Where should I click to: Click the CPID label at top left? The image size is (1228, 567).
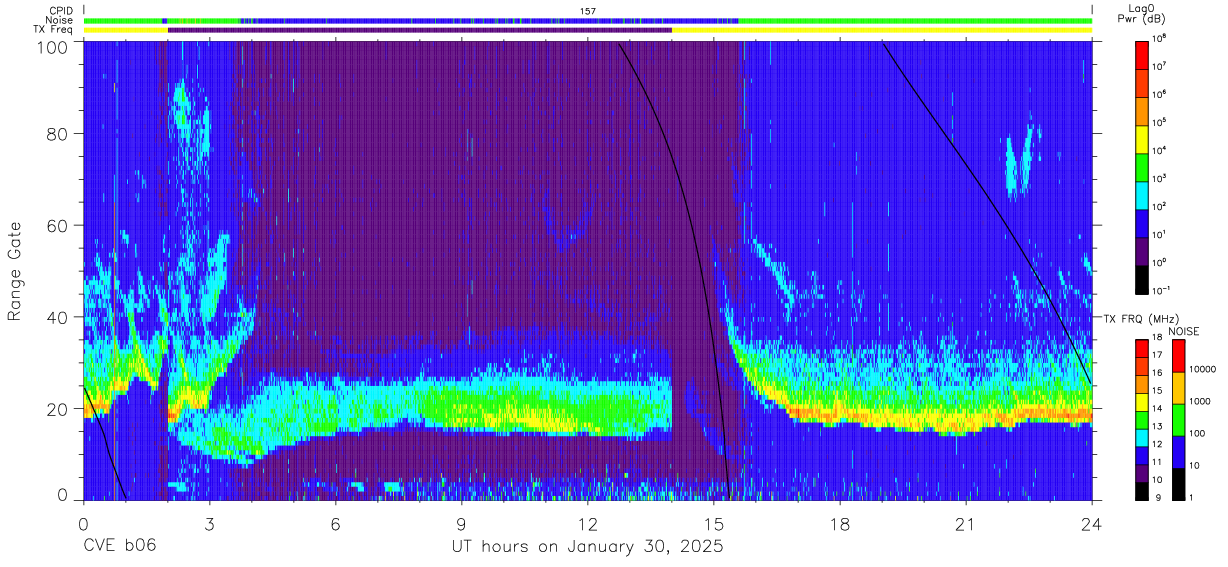pyautogui.click(x=61, y=10)
